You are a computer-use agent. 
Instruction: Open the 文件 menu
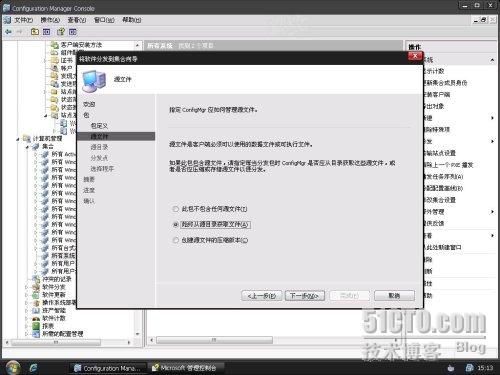[x=23, y=20]
